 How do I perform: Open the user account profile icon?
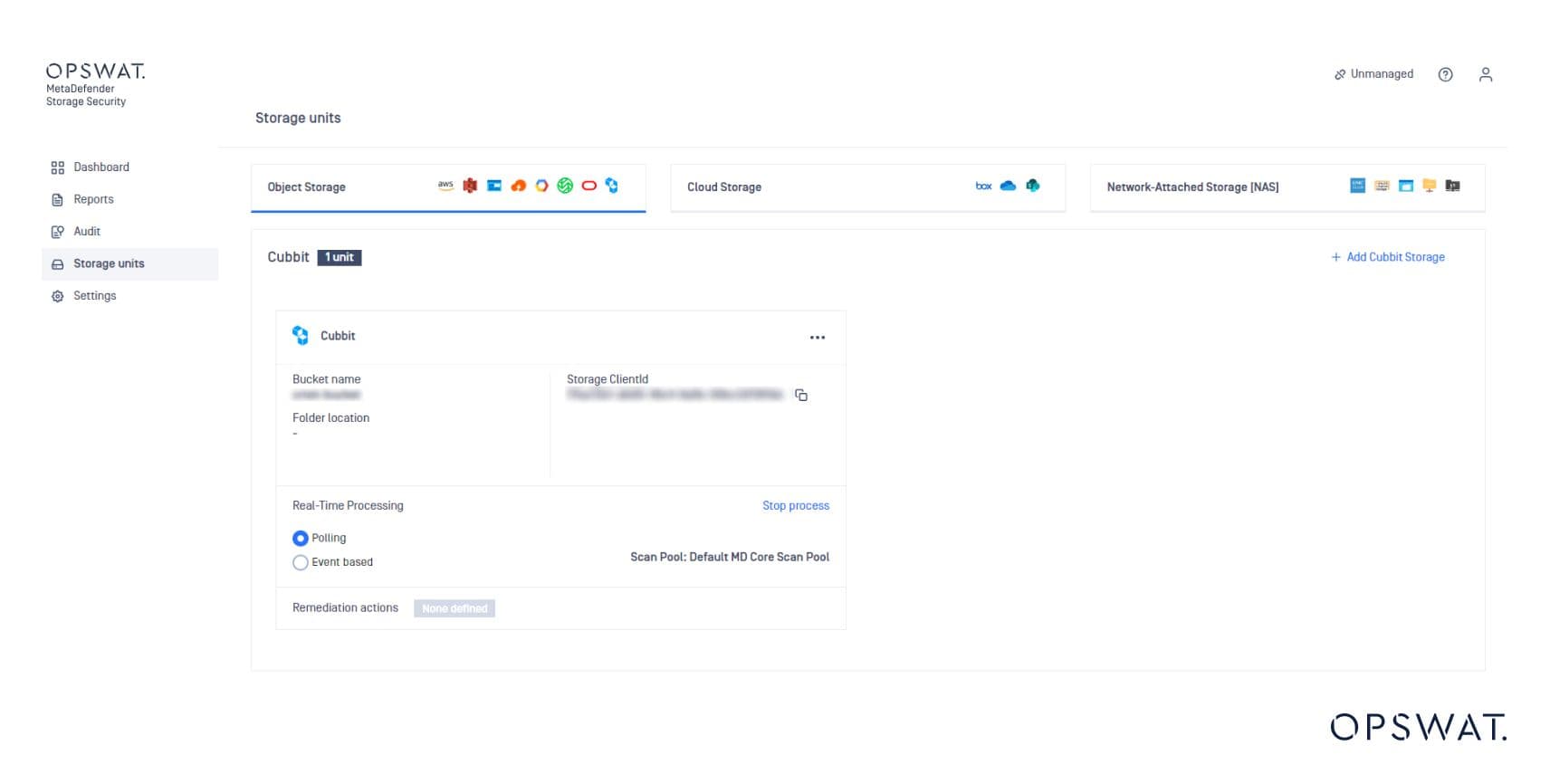(x=1486, y=74)
